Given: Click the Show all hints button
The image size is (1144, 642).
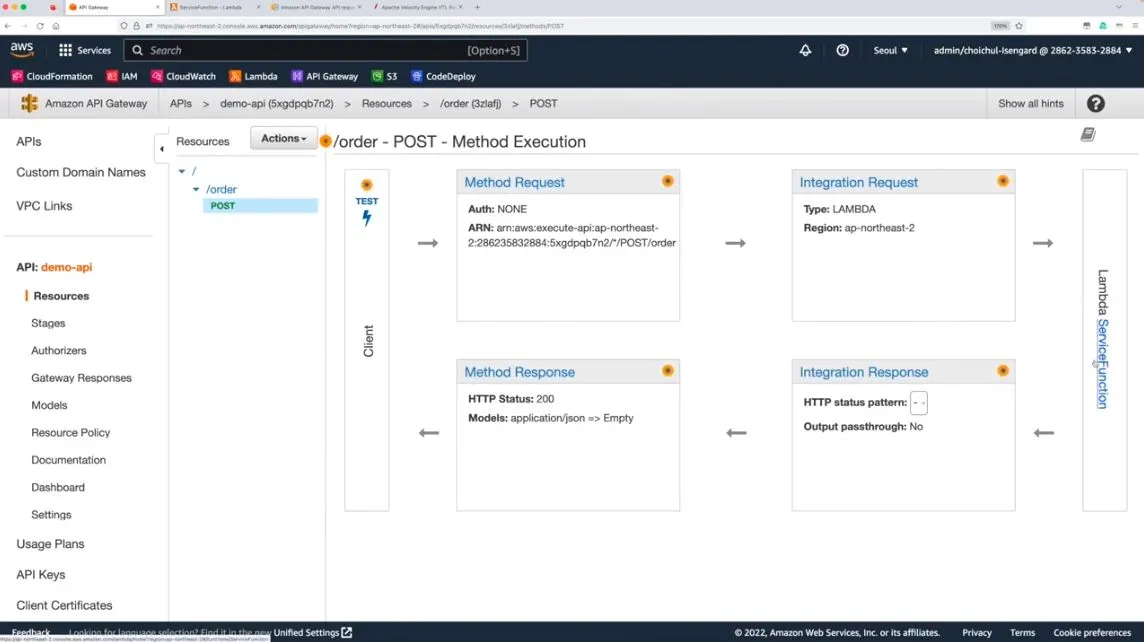Looking at the screenshot, I should 1030,103.
